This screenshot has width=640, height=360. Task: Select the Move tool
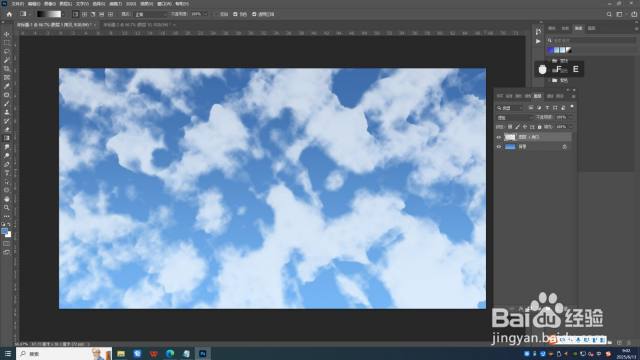(x=7, y=34)
